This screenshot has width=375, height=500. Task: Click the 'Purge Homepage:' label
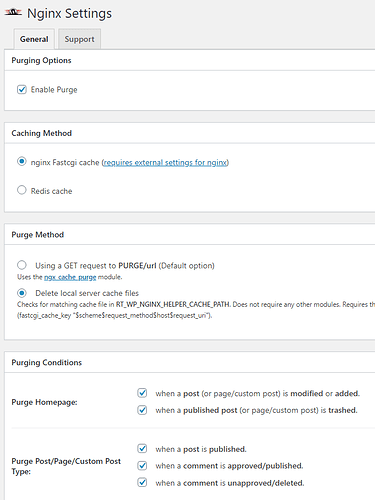[44, 402]
